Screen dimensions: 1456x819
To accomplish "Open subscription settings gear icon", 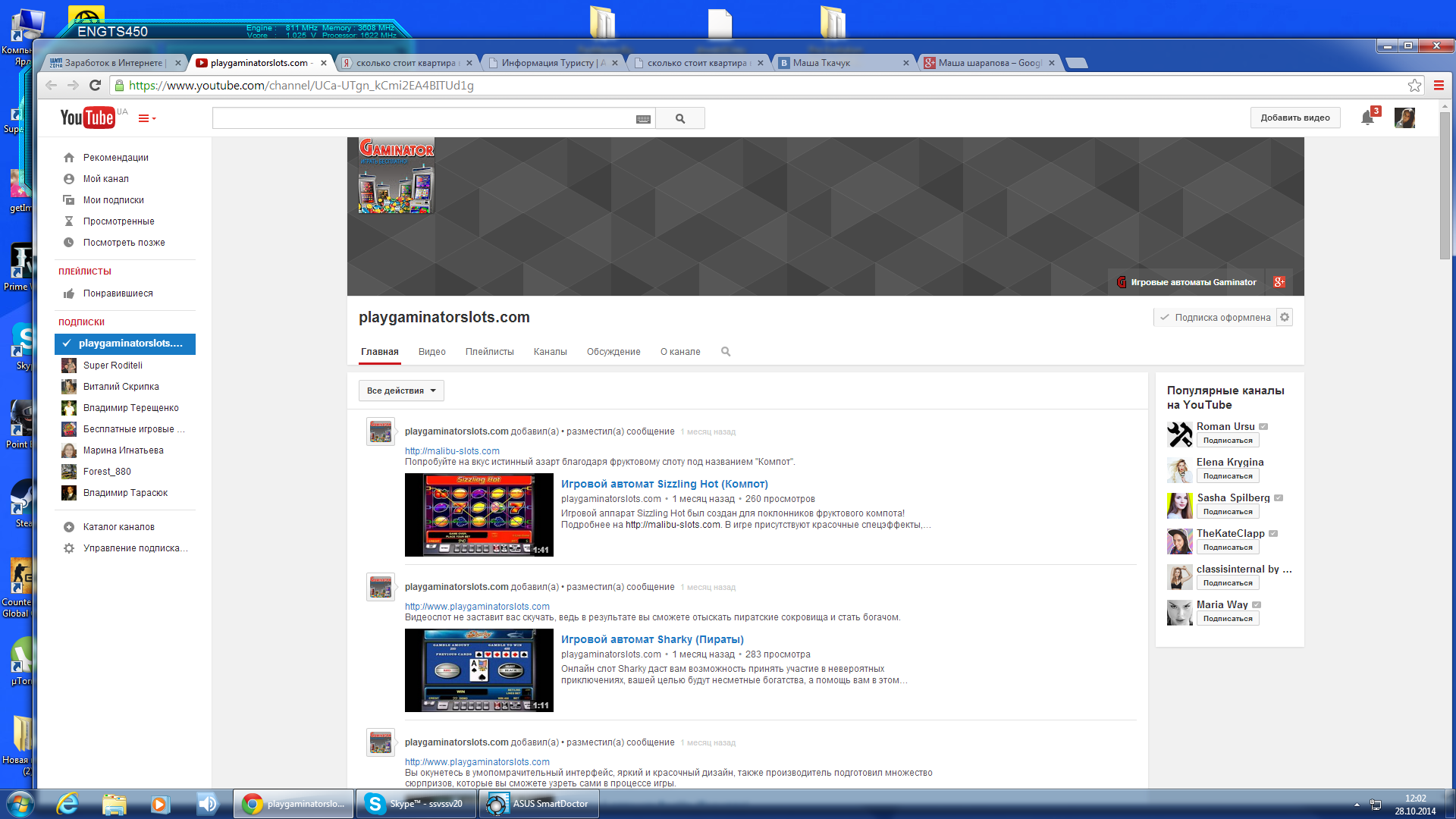I will pyautogui.click(x=1285, y=318).
